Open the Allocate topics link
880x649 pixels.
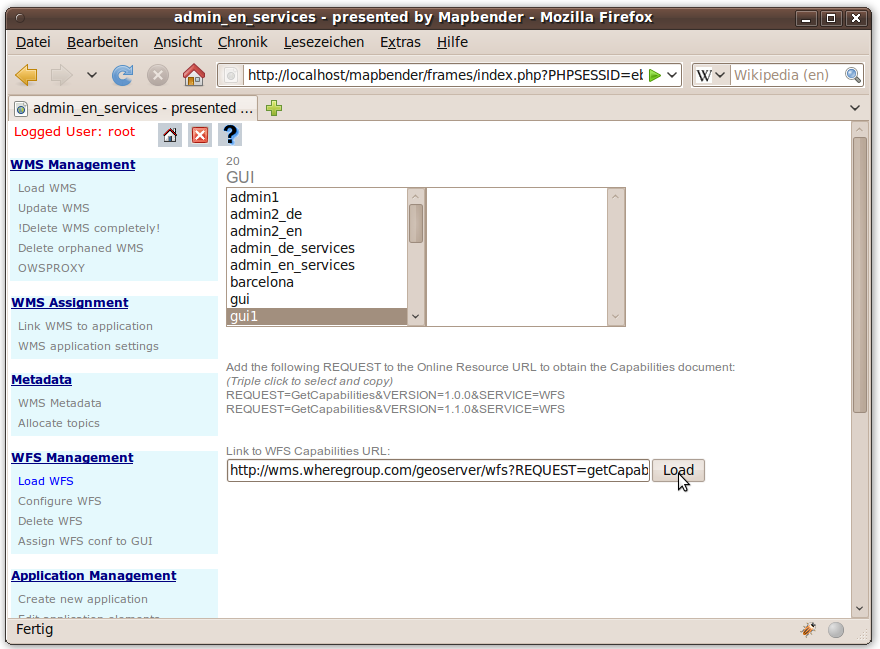coord(59,423)
